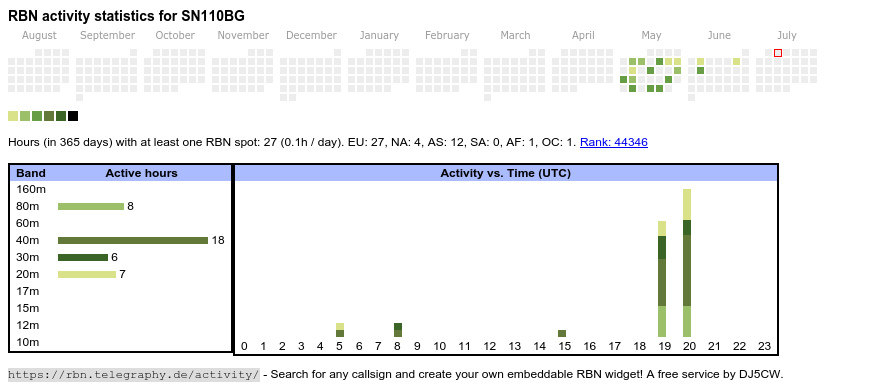
Task: Click the 160m band row label
Action: (31, 190)
